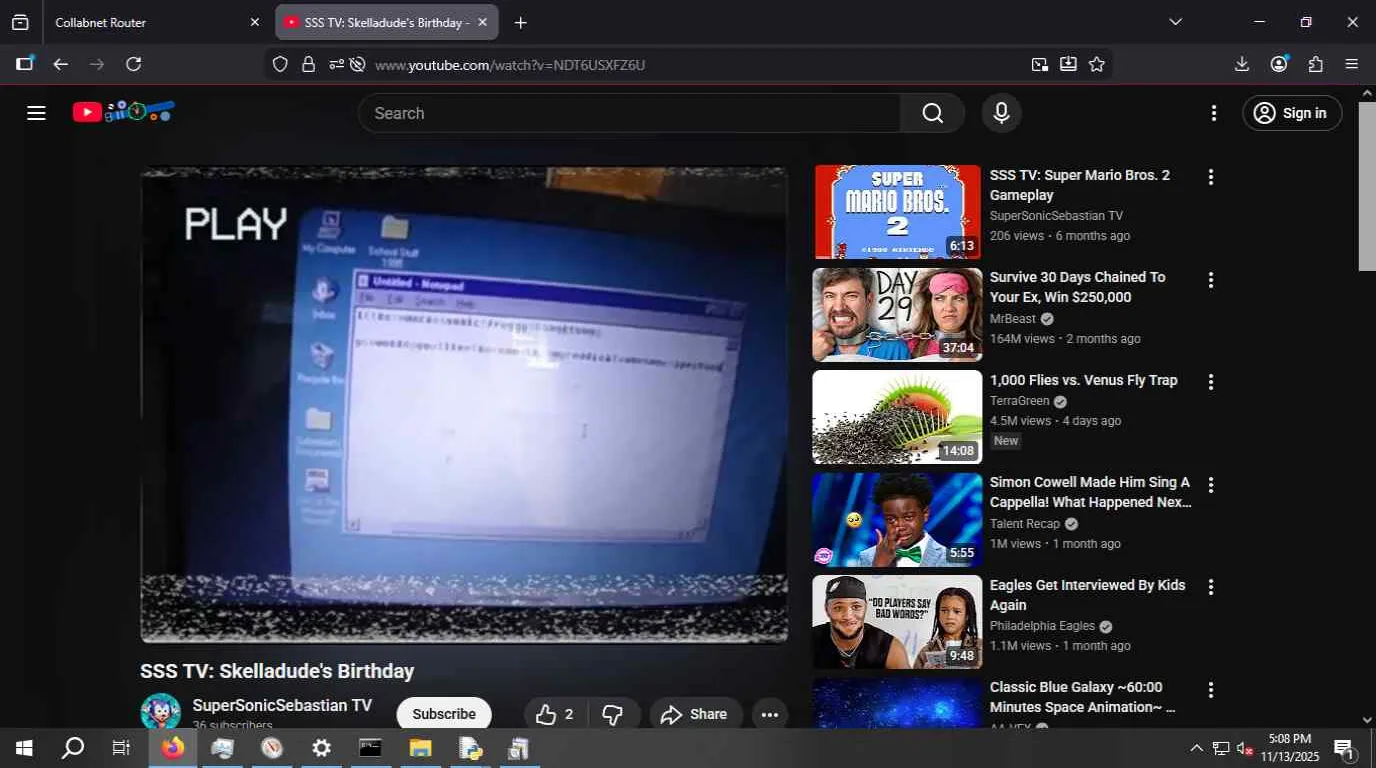Go to YouTube home via the logo
1376x768 pixels.
click(124, 112)
